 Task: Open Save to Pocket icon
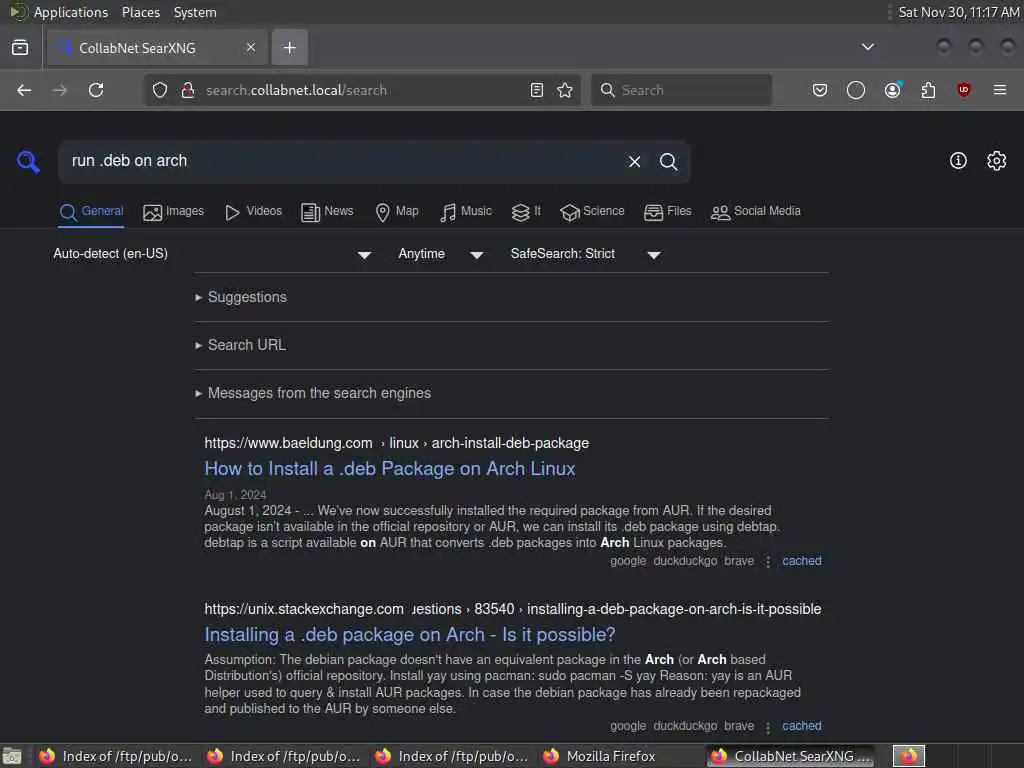point(820,90)
